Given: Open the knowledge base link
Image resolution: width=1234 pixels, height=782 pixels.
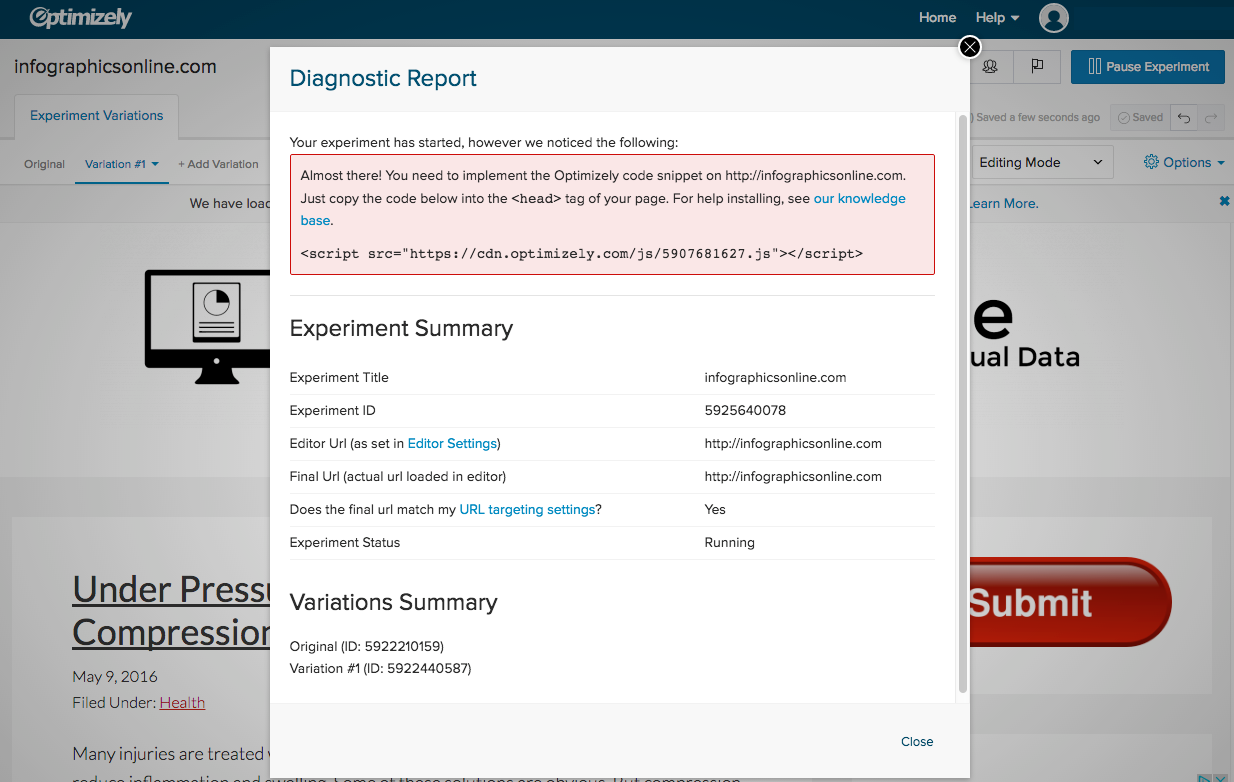Looking at the screenshot, I should click(x=859, y=198).
